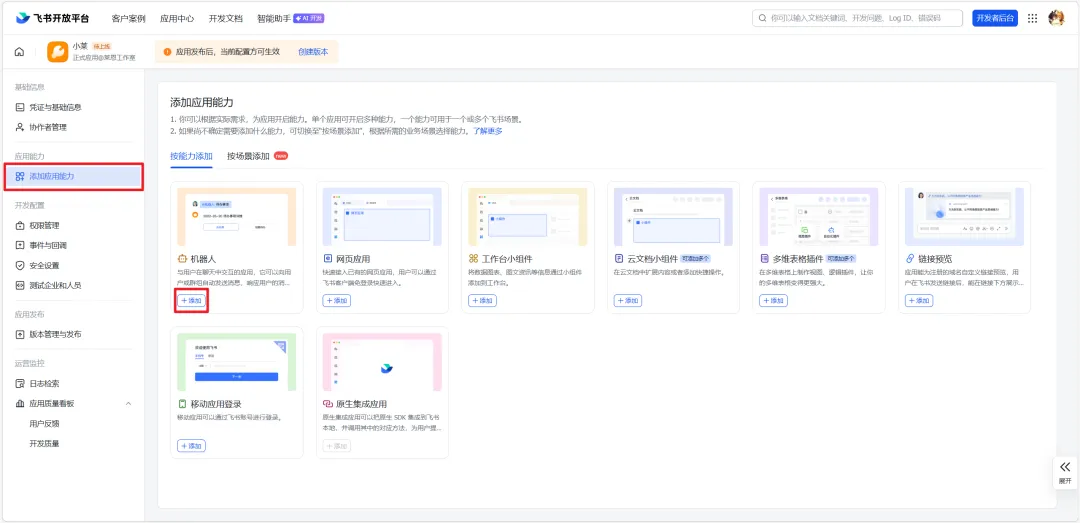Click the 原生集成应用 icon
Viewport: 1080px width, 523px height.
(x=328, y=404)
